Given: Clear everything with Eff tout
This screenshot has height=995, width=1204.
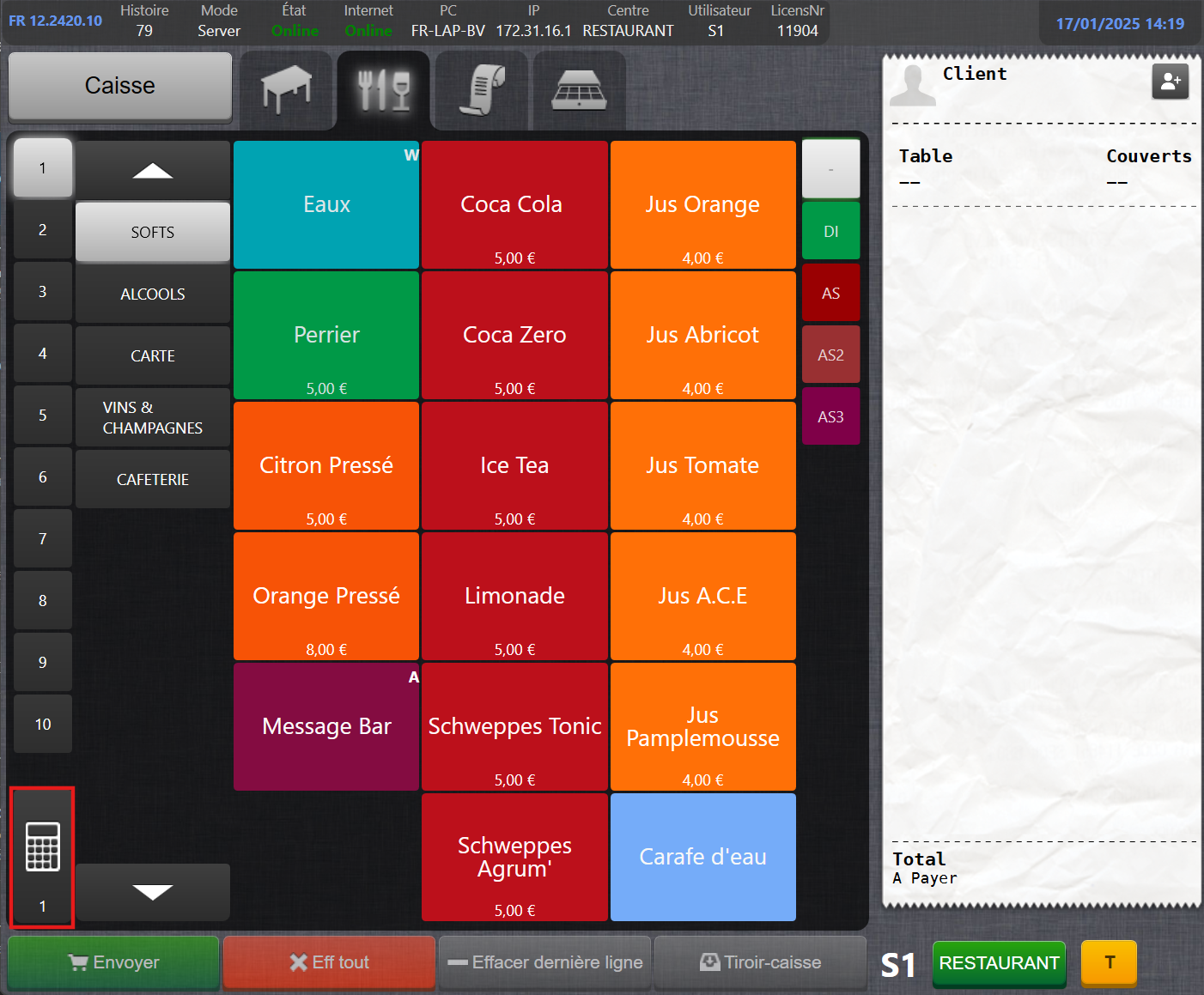Looking at the screenshot, I should 329,962.
